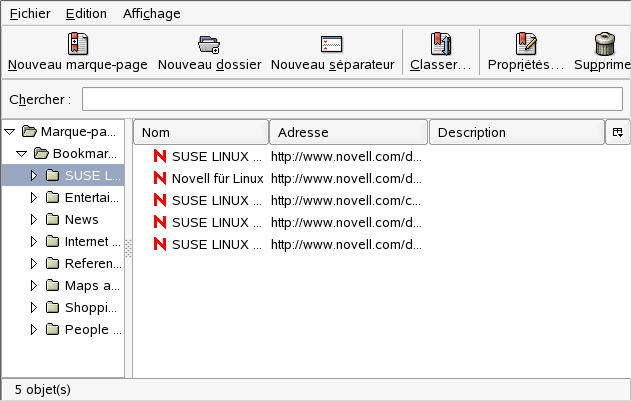Click the Nouveau dossier folder icon

coord(209,44)
